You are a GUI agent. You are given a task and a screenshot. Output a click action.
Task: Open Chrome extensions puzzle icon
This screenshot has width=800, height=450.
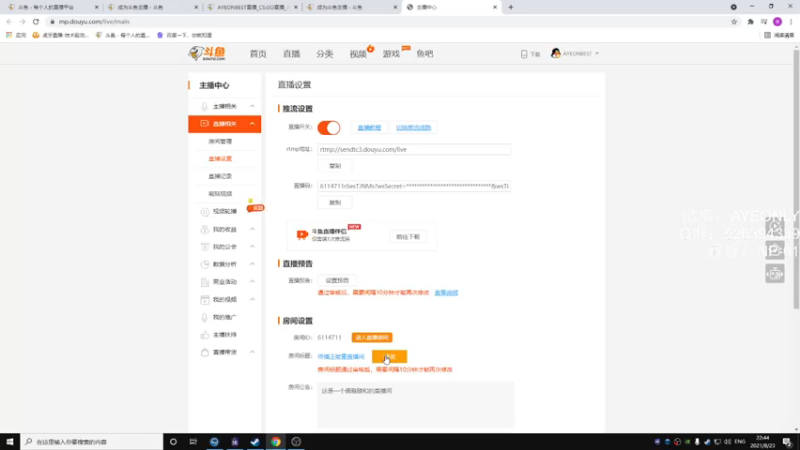pyautogui.click(x=751, y=21)
